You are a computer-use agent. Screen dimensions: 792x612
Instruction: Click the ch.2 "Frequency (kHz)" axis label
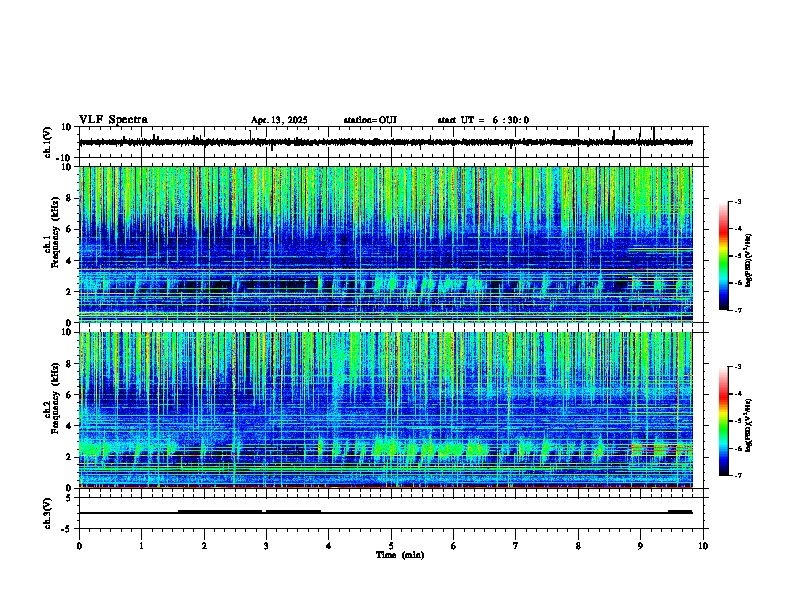click(56, 398)
